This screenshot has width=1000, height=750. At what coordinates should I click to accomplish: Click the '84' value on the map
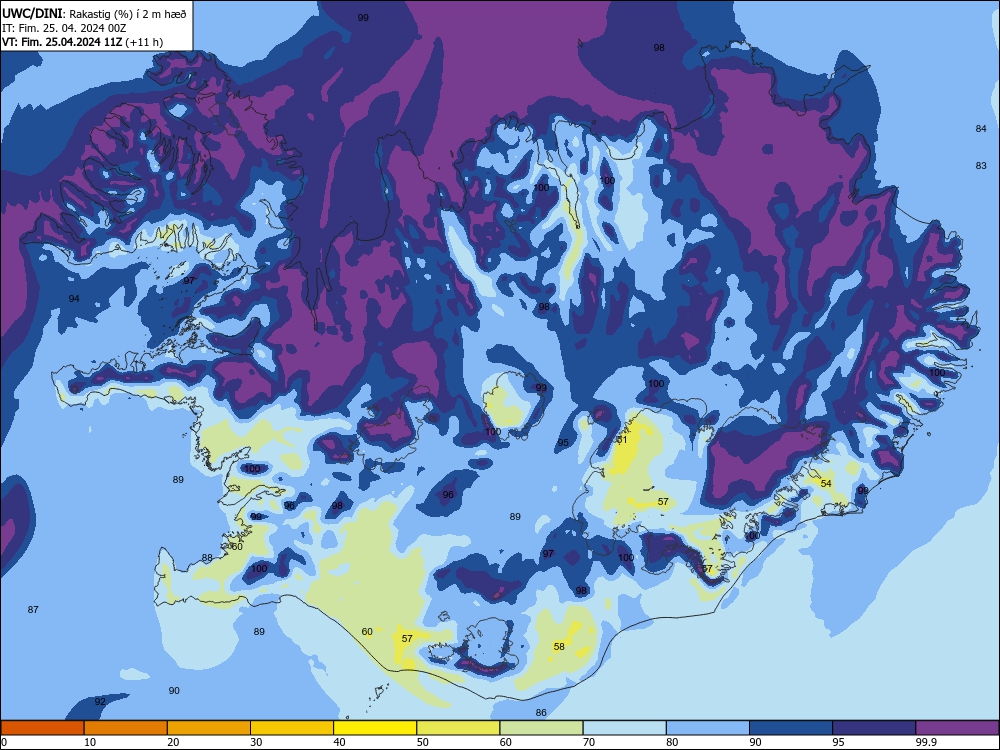tap(981, 129)
